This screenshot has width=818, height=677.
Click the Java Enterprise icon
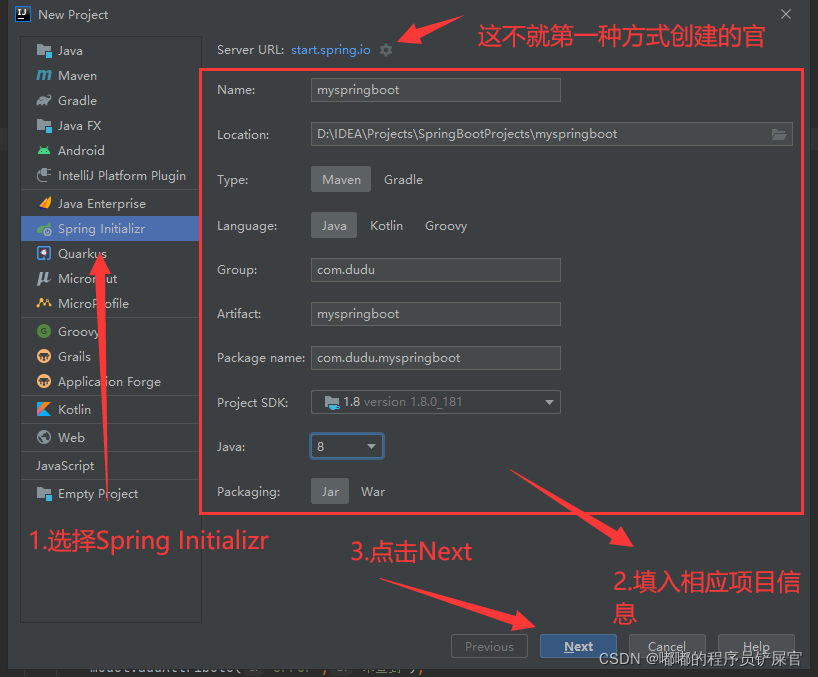click(45, 203)
